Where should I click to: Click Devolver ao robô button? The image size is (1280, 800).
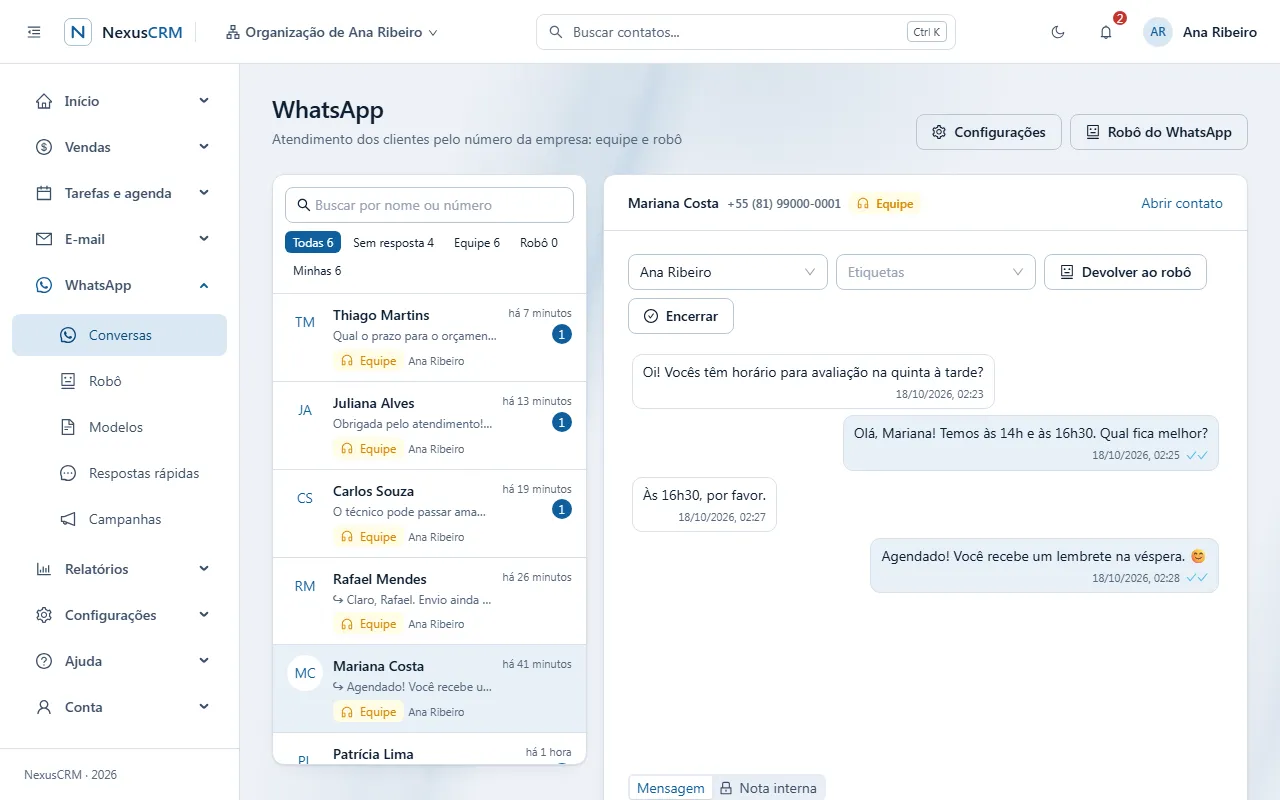1125,272
